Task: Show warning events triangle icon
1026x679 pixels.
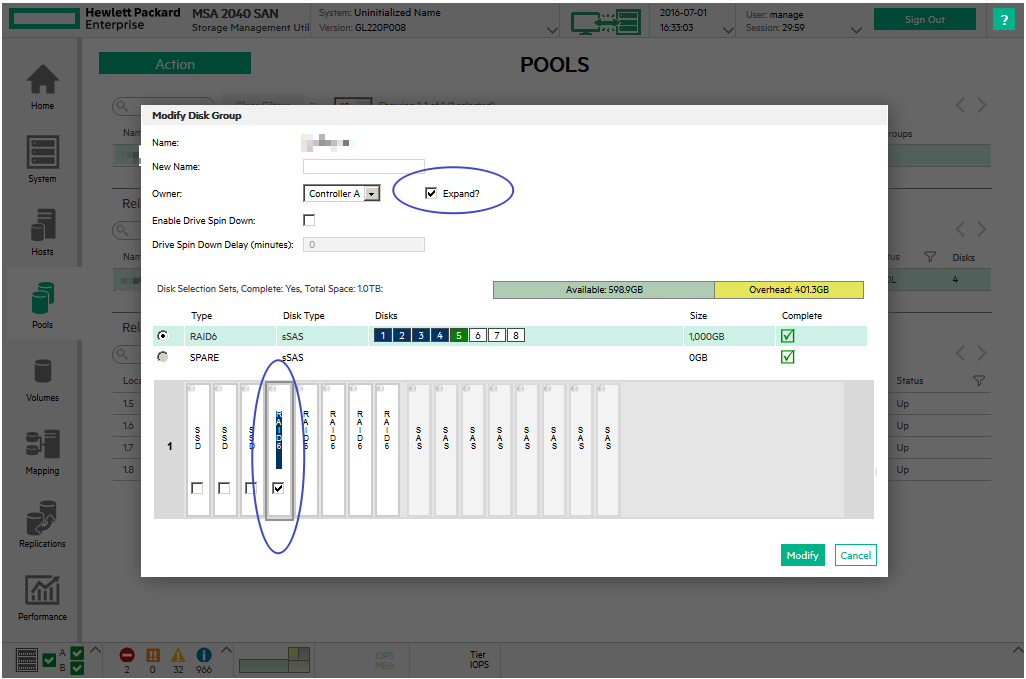Action: click(x=178, y=655)
